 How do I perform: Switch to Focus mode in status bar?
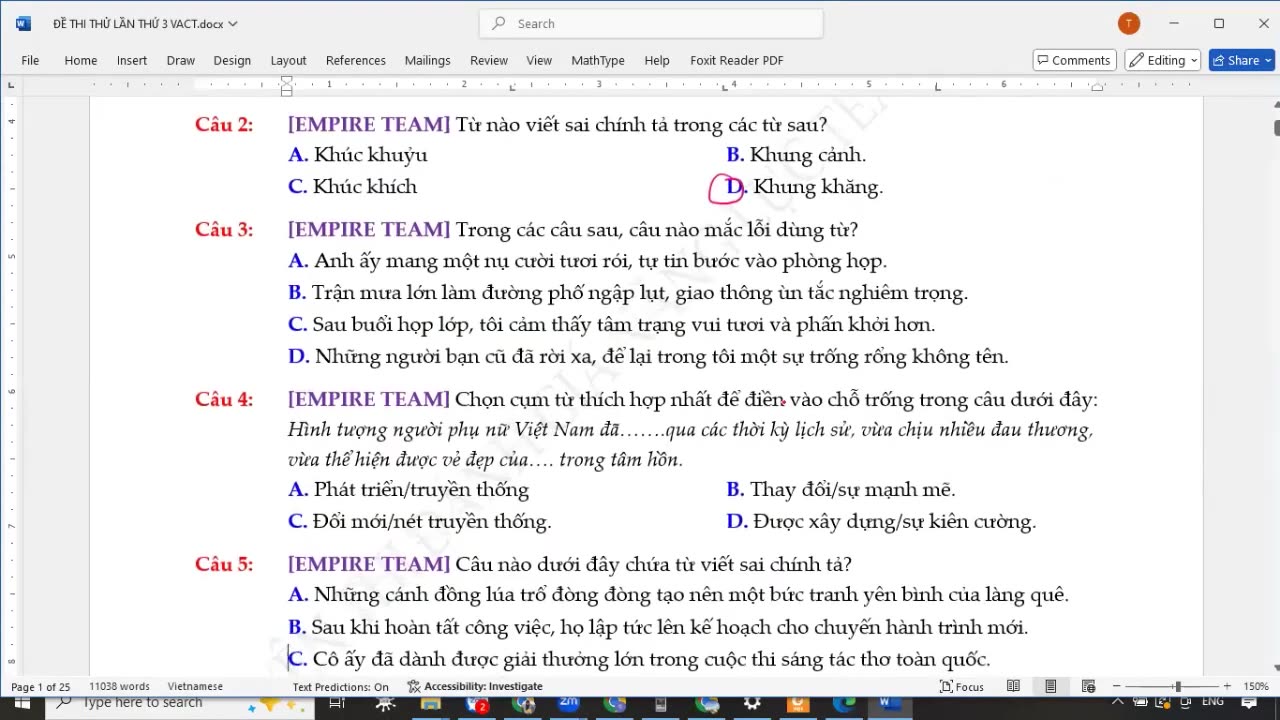tap(962, 687)
